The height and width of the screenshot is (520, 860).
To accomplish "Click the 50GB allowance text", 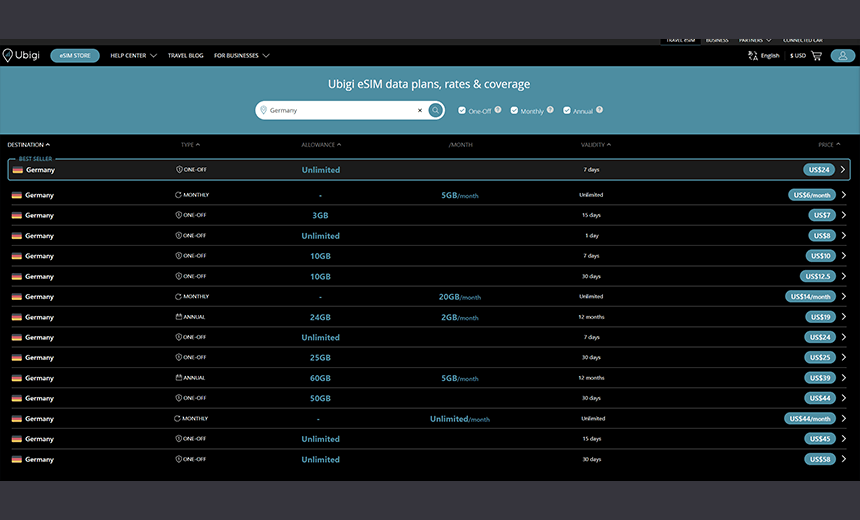I will click(320, 398).
